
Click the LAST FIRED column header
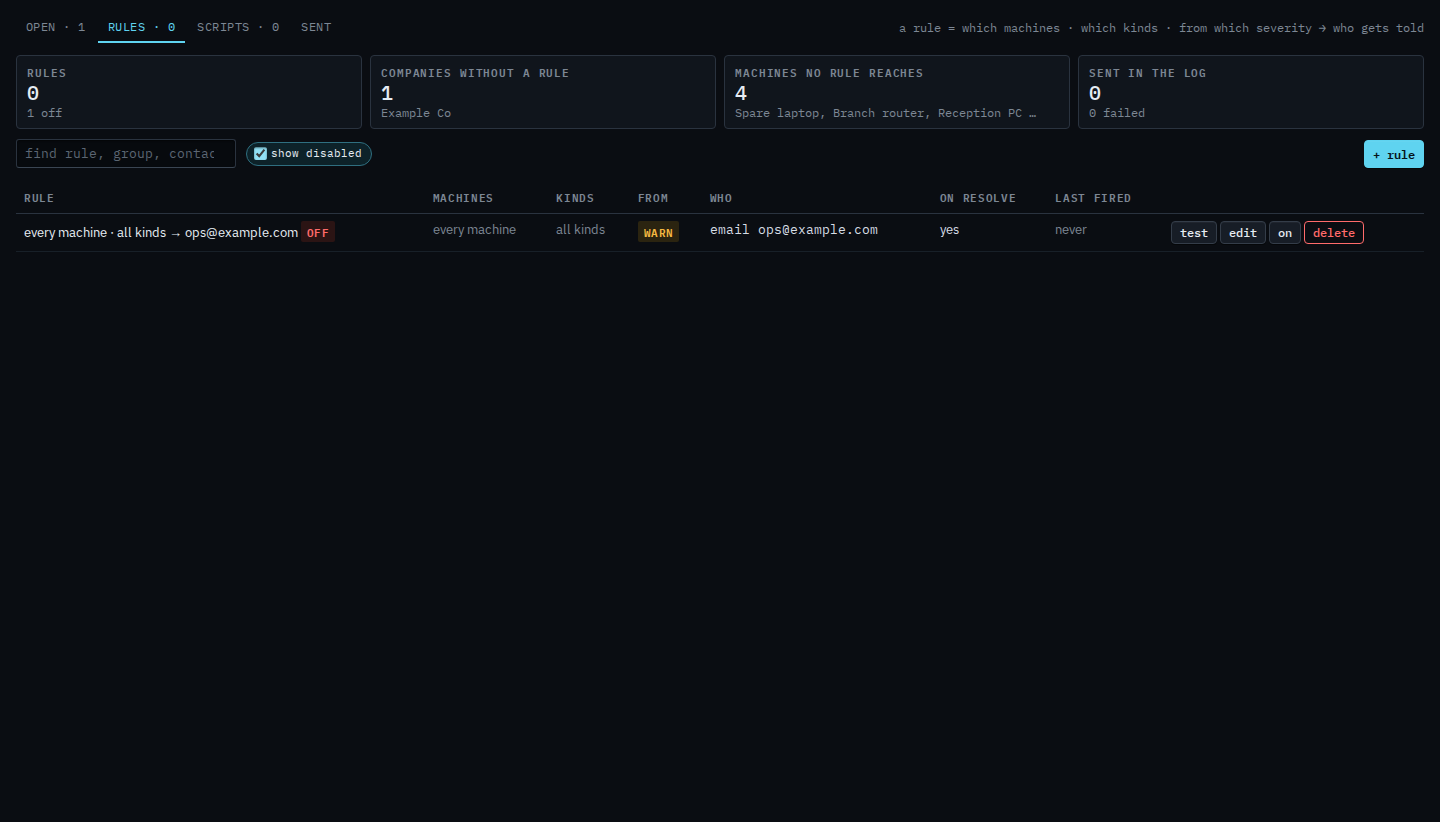click(1093, 198)
